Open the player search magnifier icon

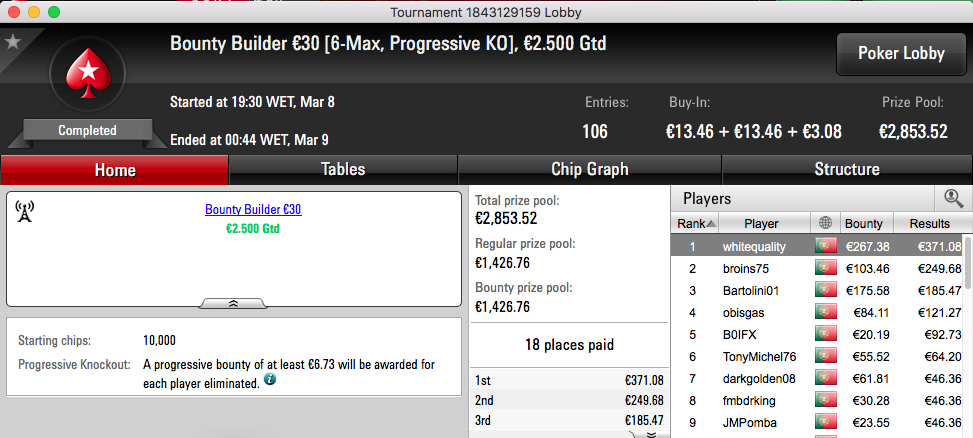pyautogui.click(x=953, y=199)
